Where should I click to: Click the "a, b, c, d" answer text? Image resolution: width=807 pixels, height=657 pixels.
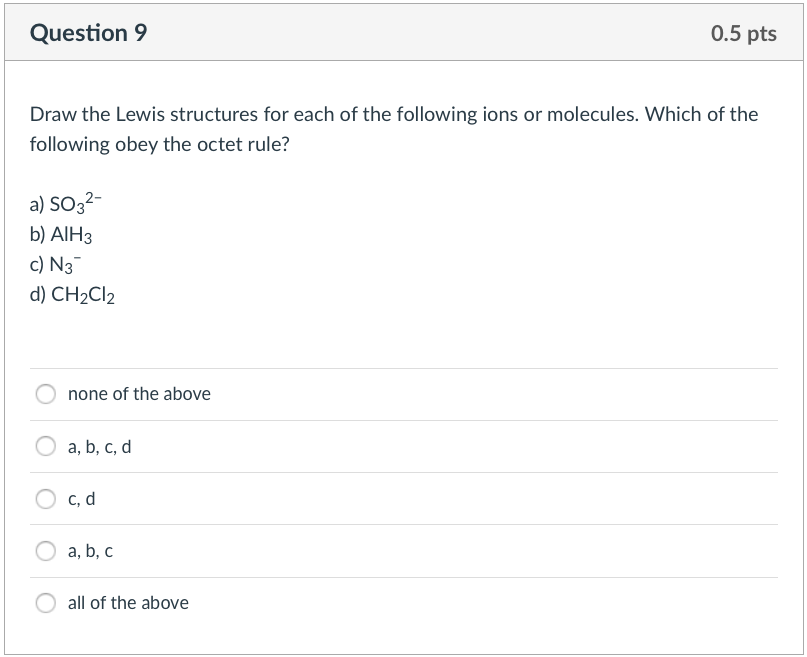click(102, 446)
